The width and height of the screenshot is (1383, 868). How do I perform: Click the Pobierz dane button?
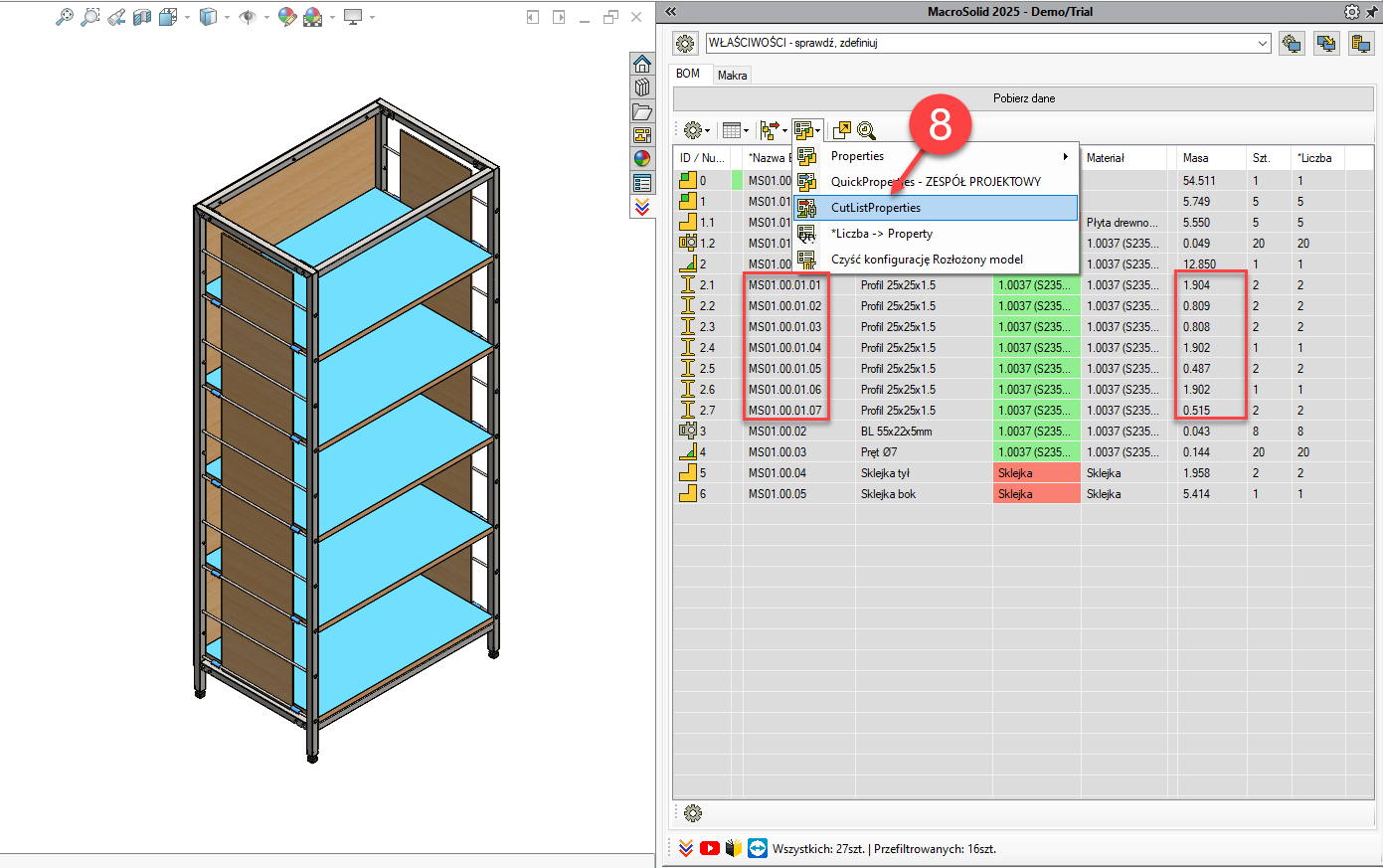(1024, 98)
